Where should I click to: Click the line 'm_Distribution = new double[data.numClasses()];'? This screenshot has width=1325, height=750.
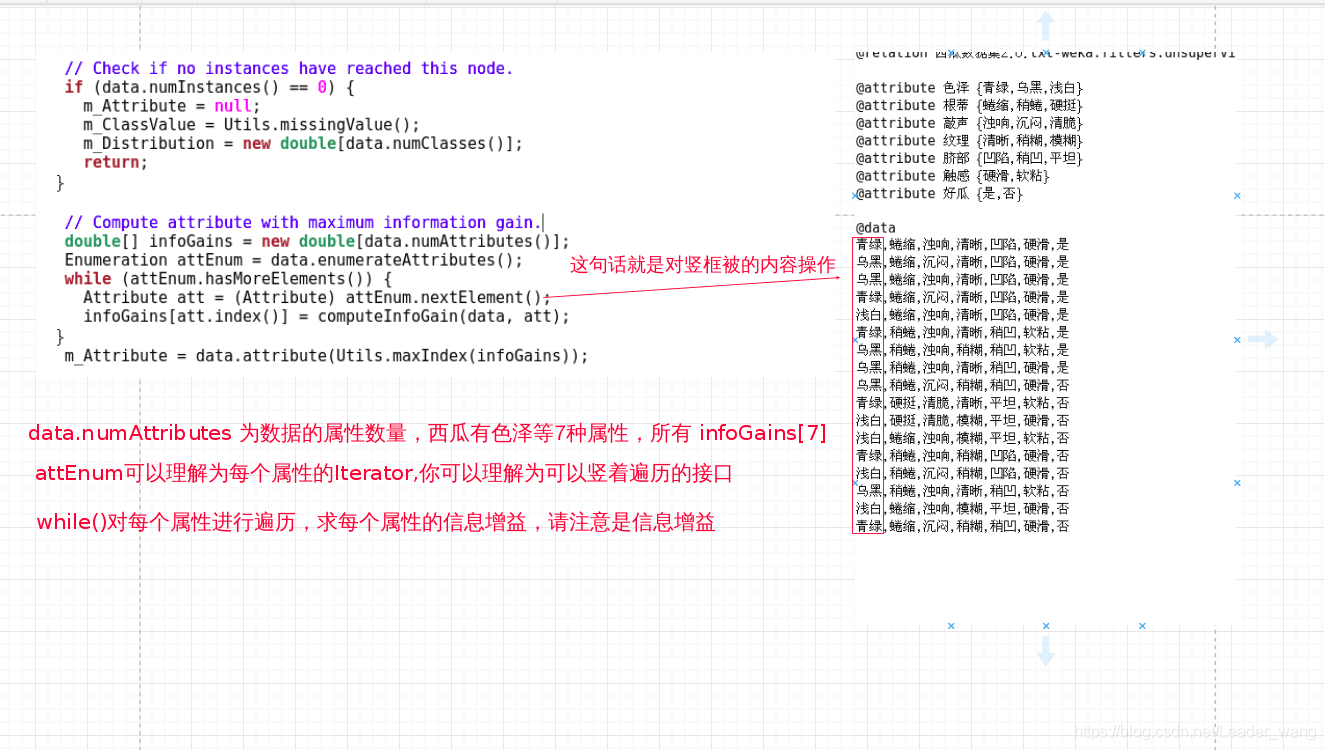[303, 143]
